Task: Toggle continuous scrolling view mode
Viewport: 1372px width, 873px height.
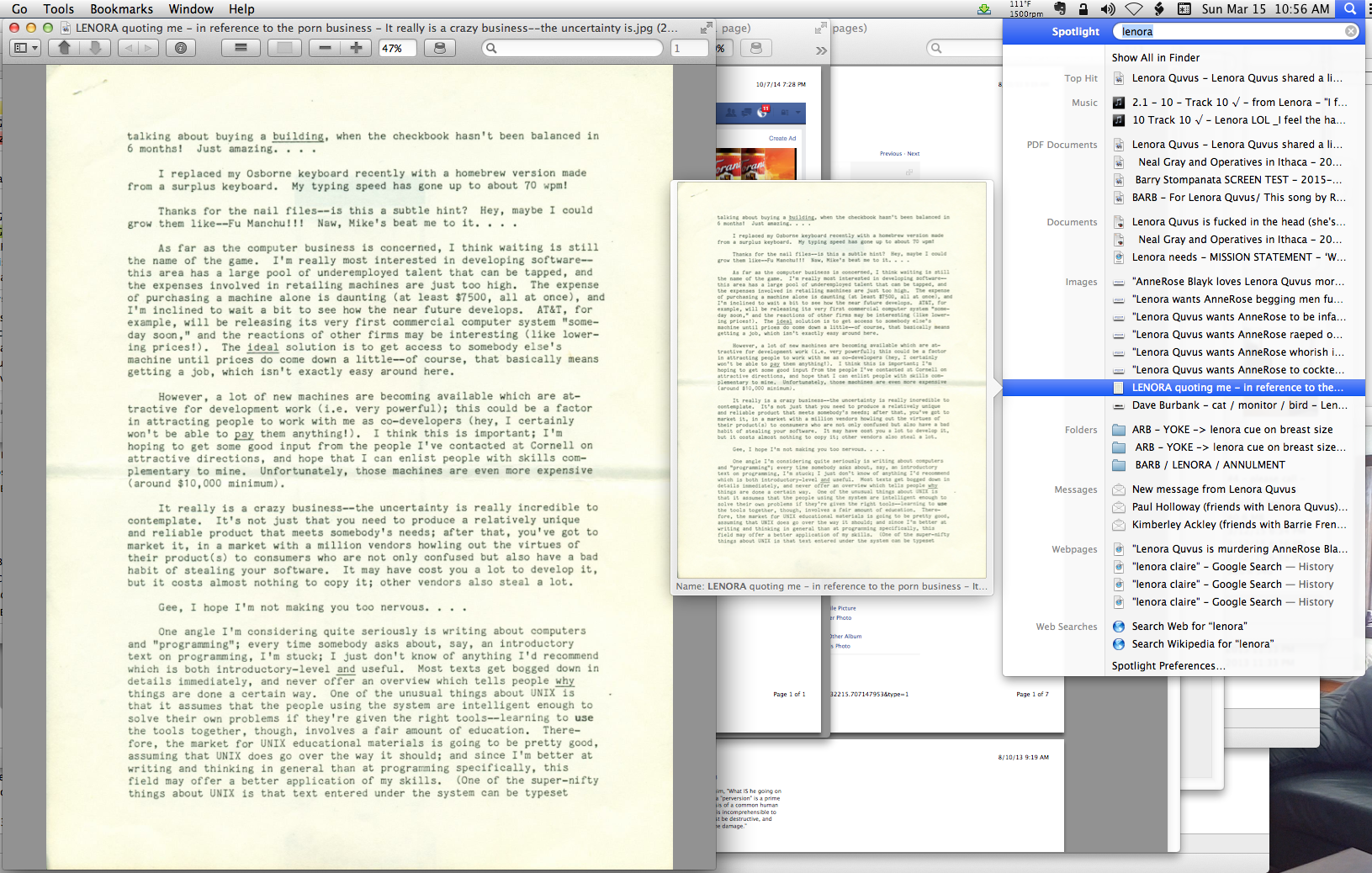Action: pyautogui.click(x=241, y=48)
